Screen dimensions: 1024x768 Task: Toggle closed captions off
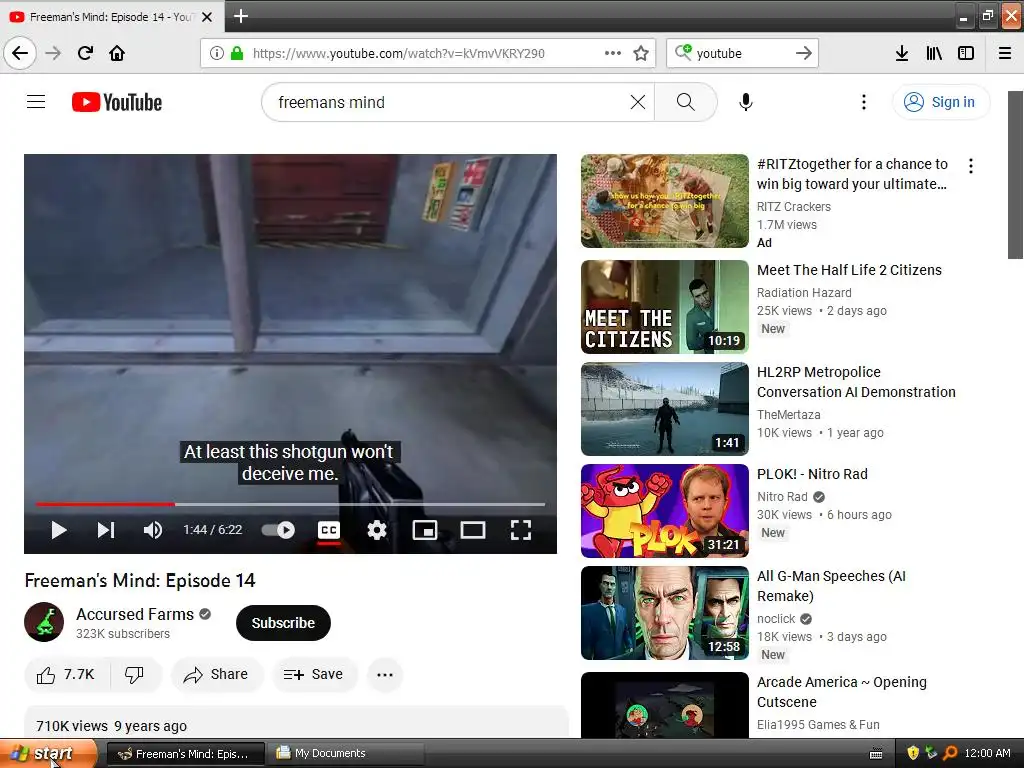click(328, 530)
